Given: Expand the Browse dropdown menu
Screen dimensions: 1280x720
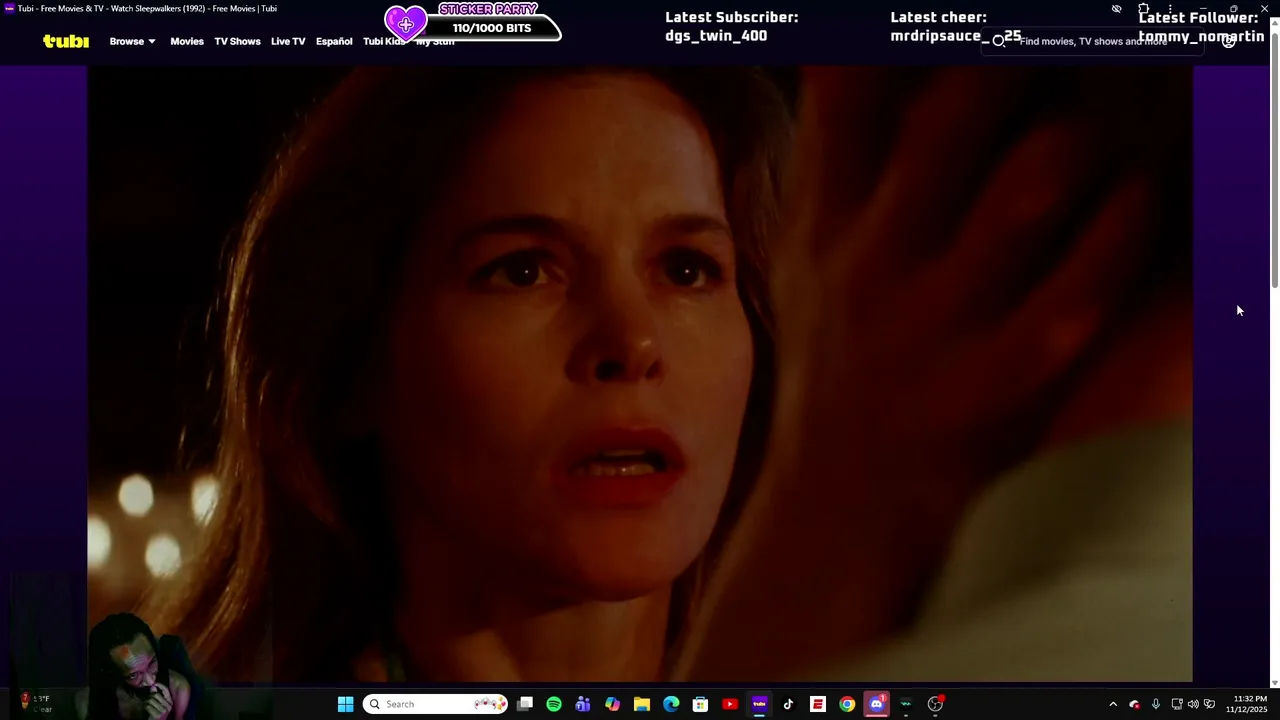Looking at the screenshot, I should pyautogui.click(x=132, y=41).
